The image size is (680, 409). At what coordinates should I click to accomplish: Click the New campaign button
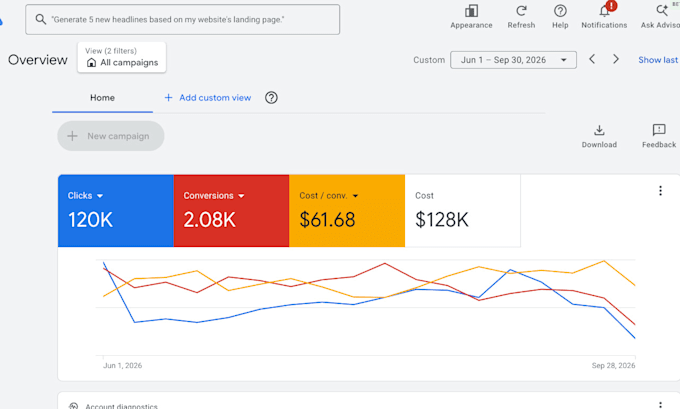(111, 136)
